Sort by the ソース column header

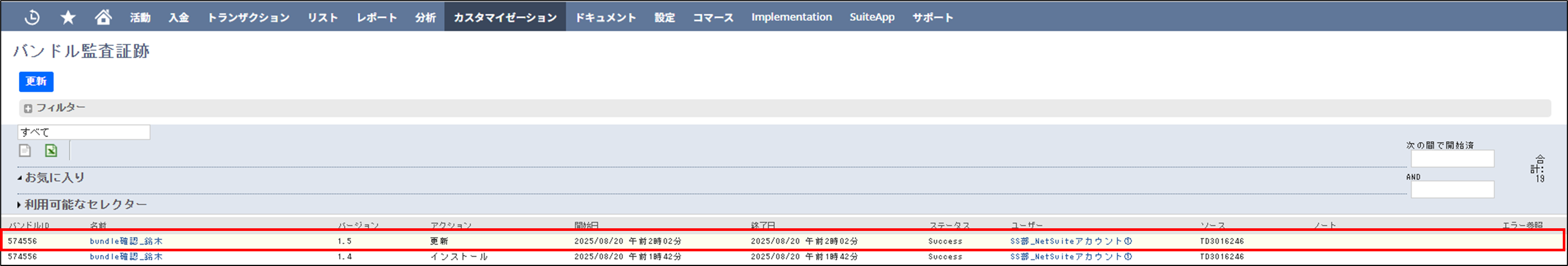click(x=1213, y=225)
